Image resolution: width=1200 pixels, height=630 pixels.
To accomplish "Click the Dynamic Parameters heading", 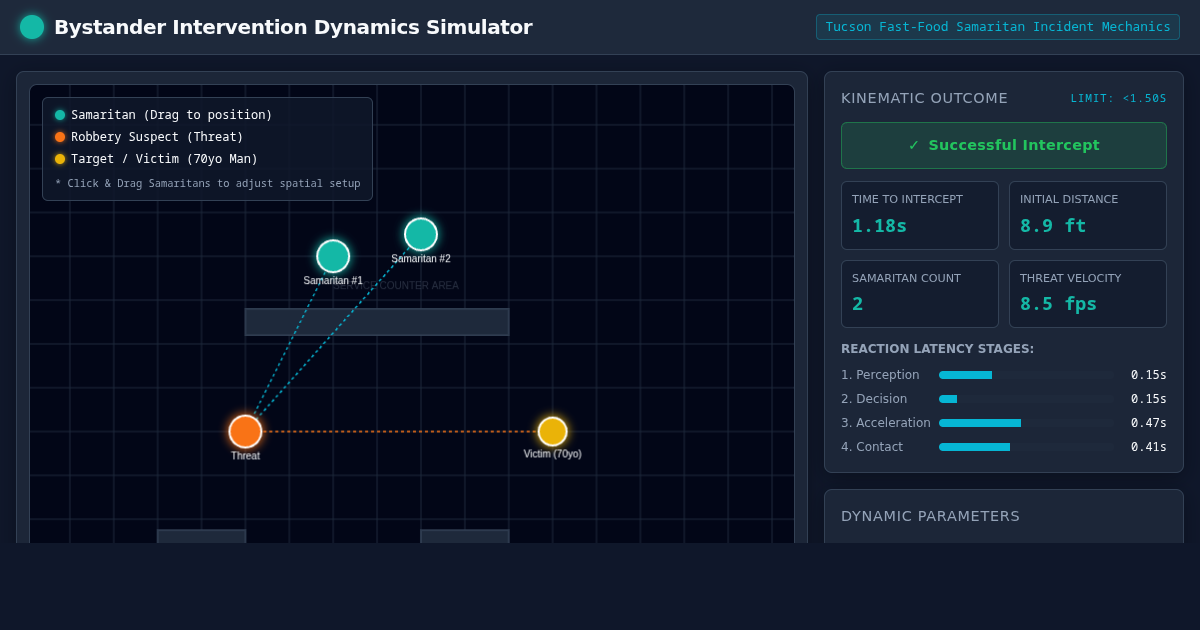I will click(930, 516).
